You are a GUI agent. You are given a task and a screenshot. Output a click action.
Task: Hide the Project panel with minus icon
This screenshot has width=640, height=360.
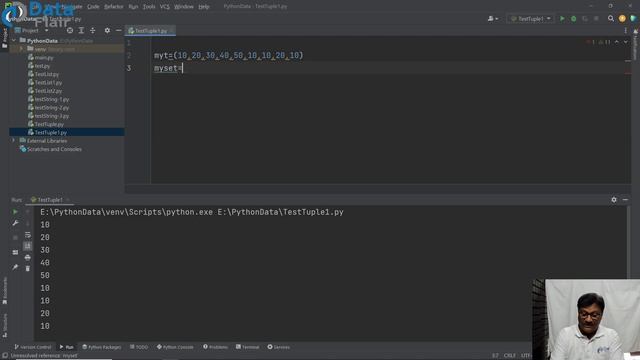pos(118,30)
